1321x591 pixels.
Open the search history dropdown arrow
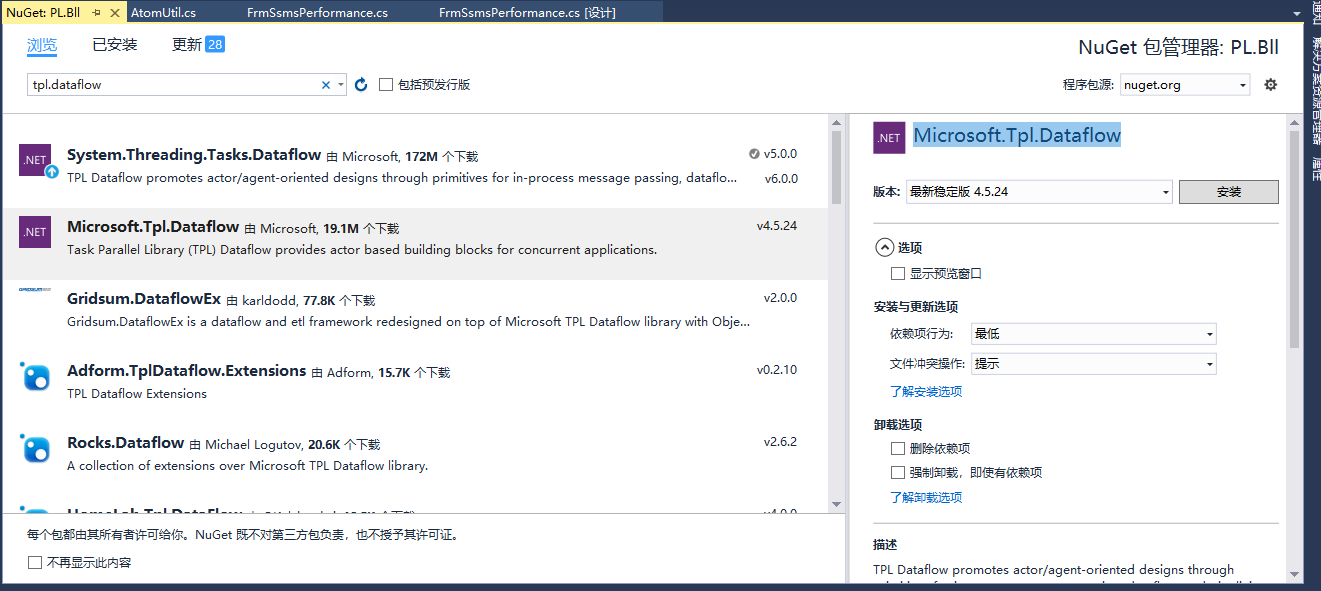[341, 85]
